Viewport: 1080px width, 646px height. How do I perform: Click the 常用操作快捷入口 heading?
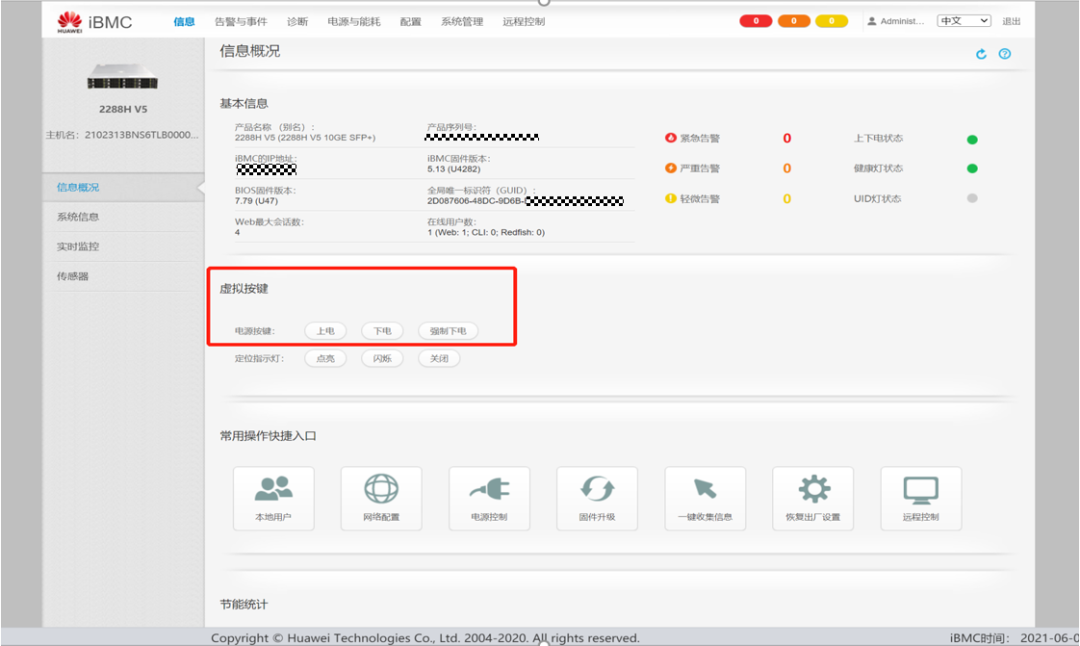(x=268, y=436)
